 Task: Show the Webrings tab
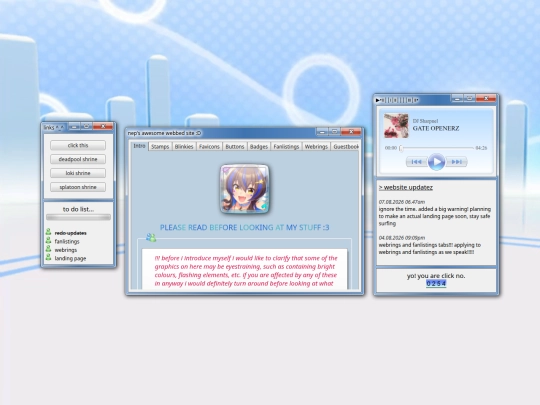pyautogui.click(x=316, y=146)
